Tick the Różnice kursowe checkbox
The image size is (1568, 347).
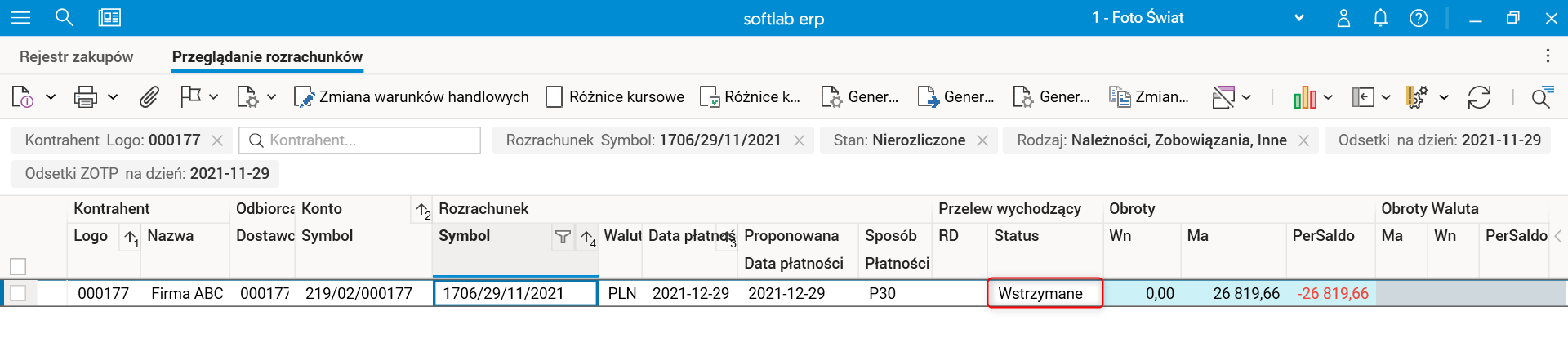click(x=555, y=97)
